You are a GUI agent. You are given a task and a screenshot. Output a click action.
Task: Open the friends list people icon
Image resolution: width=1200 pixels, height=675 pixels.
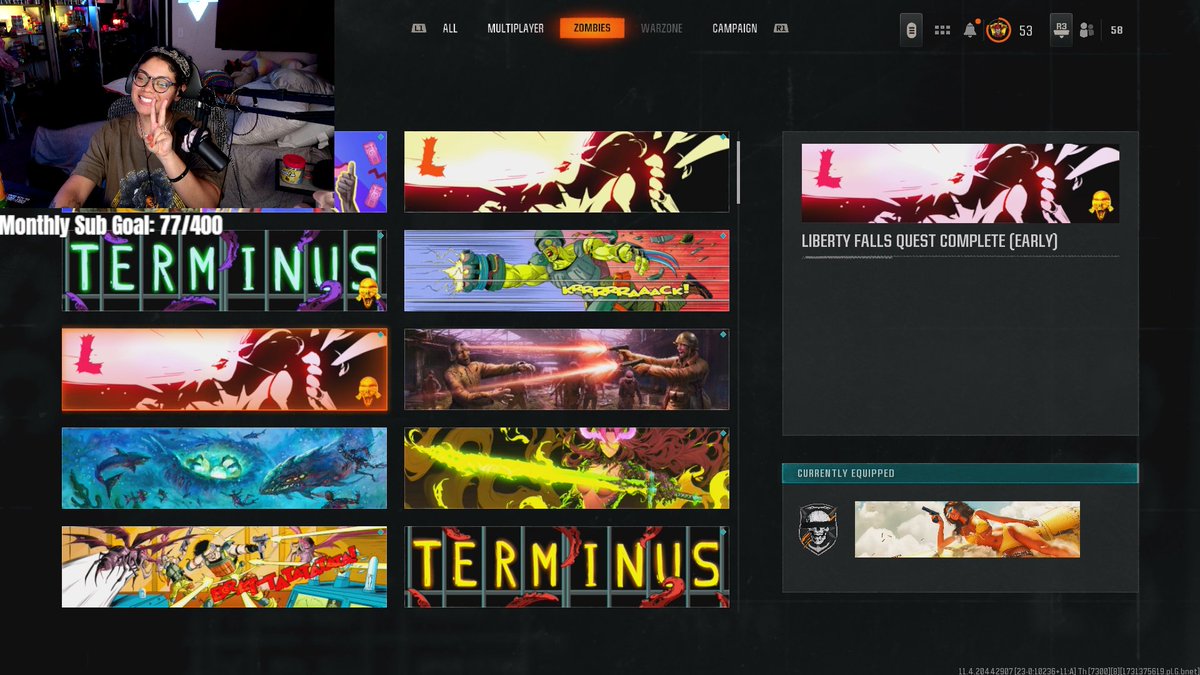click(1088, 30)
